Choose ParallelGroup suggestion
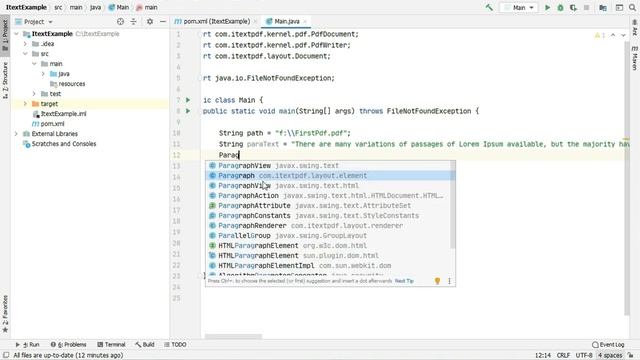 tap(329, 236)
